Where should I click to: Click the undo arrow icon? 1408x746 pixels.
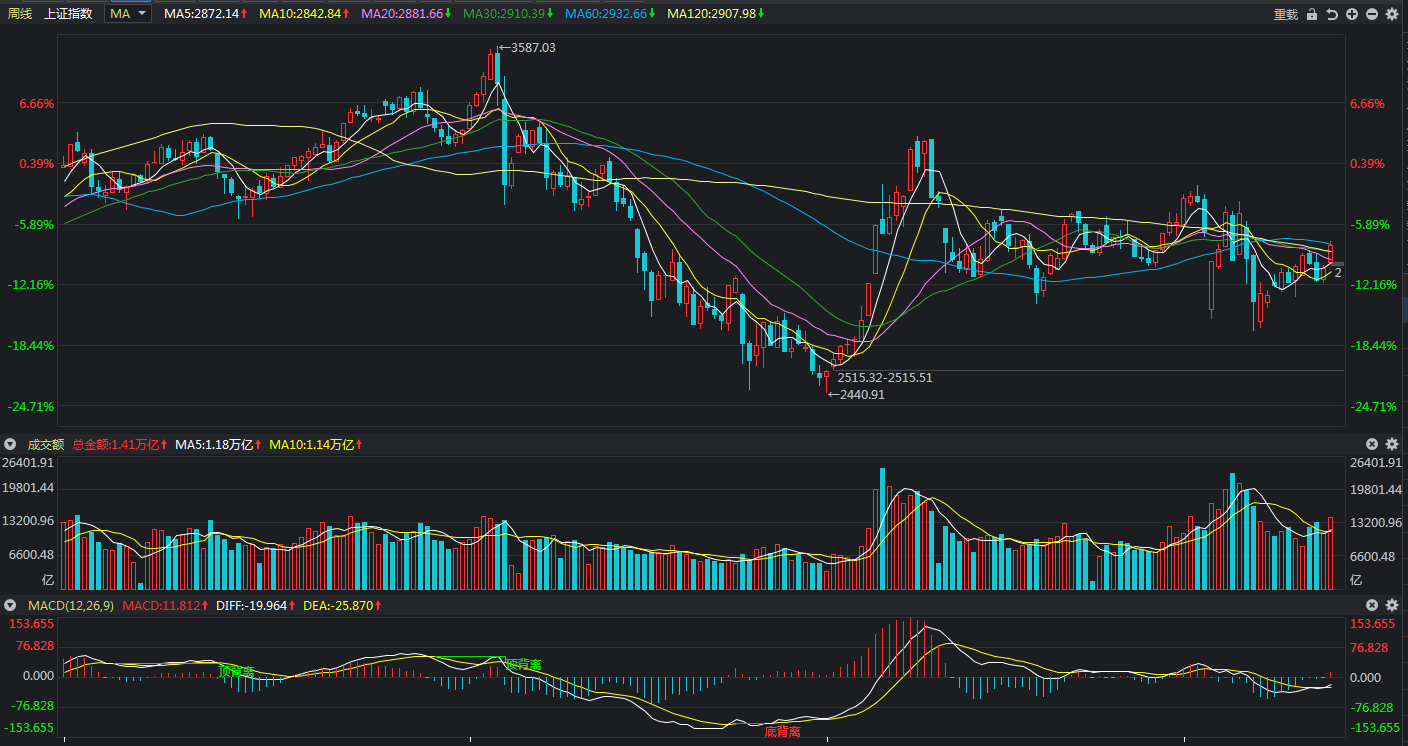[1332, 14]
